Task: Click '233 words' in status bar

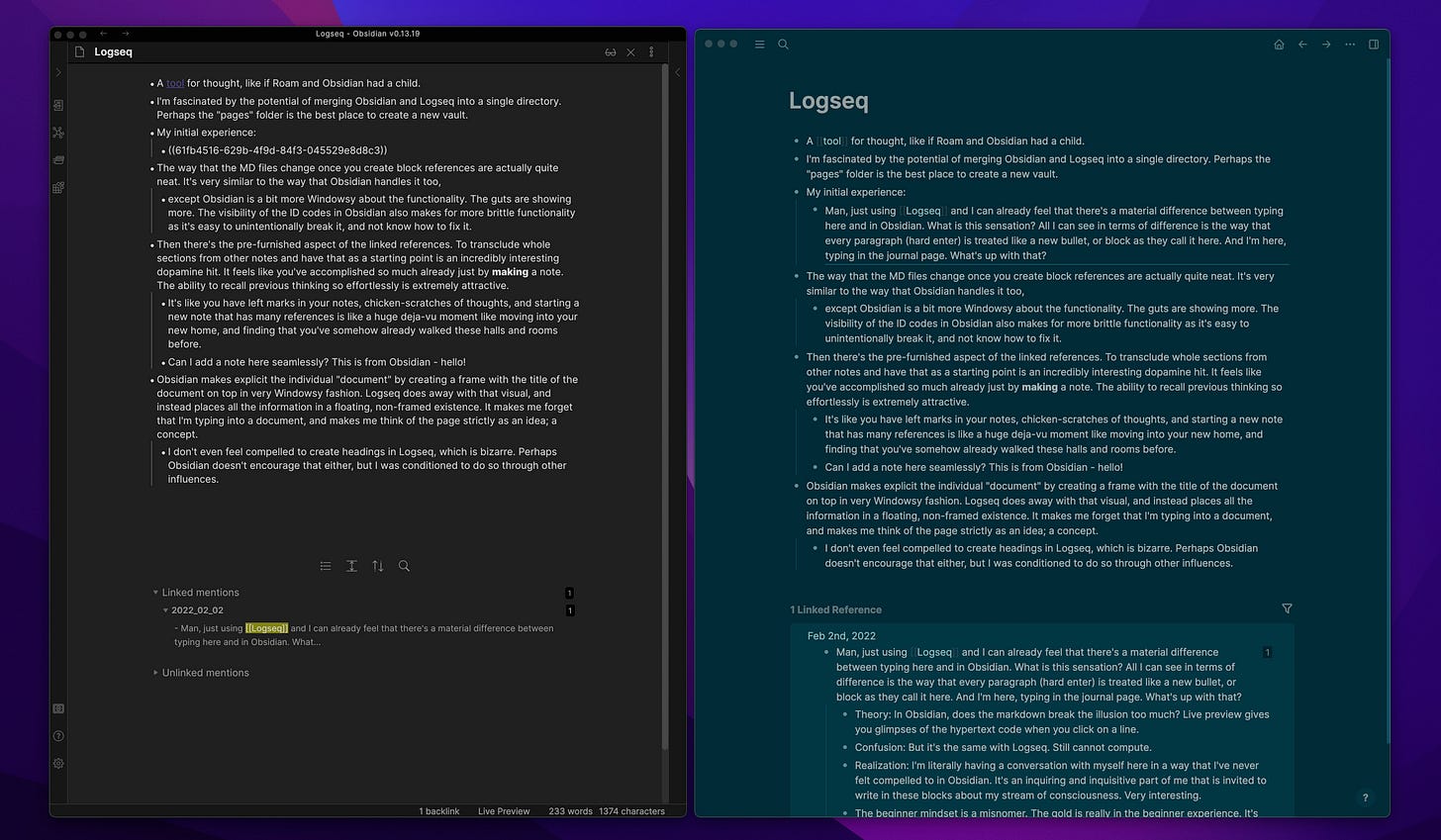Action: click(570, 811)
